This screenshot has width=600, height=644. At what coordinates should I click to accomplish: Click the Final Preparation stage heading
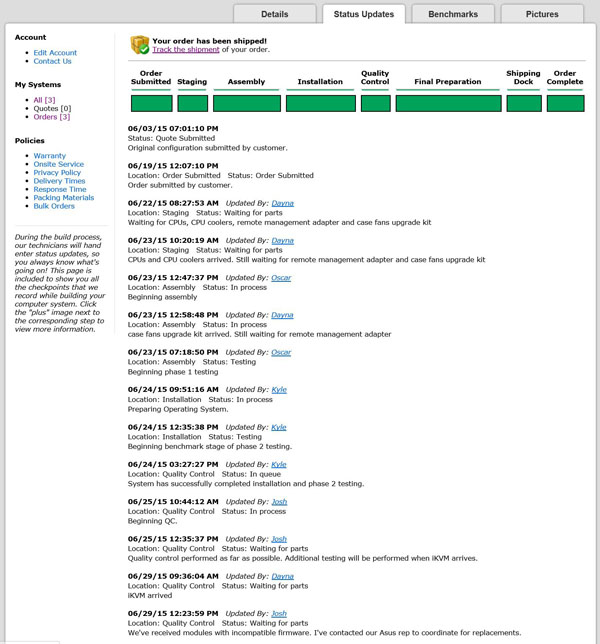[448, 82]
